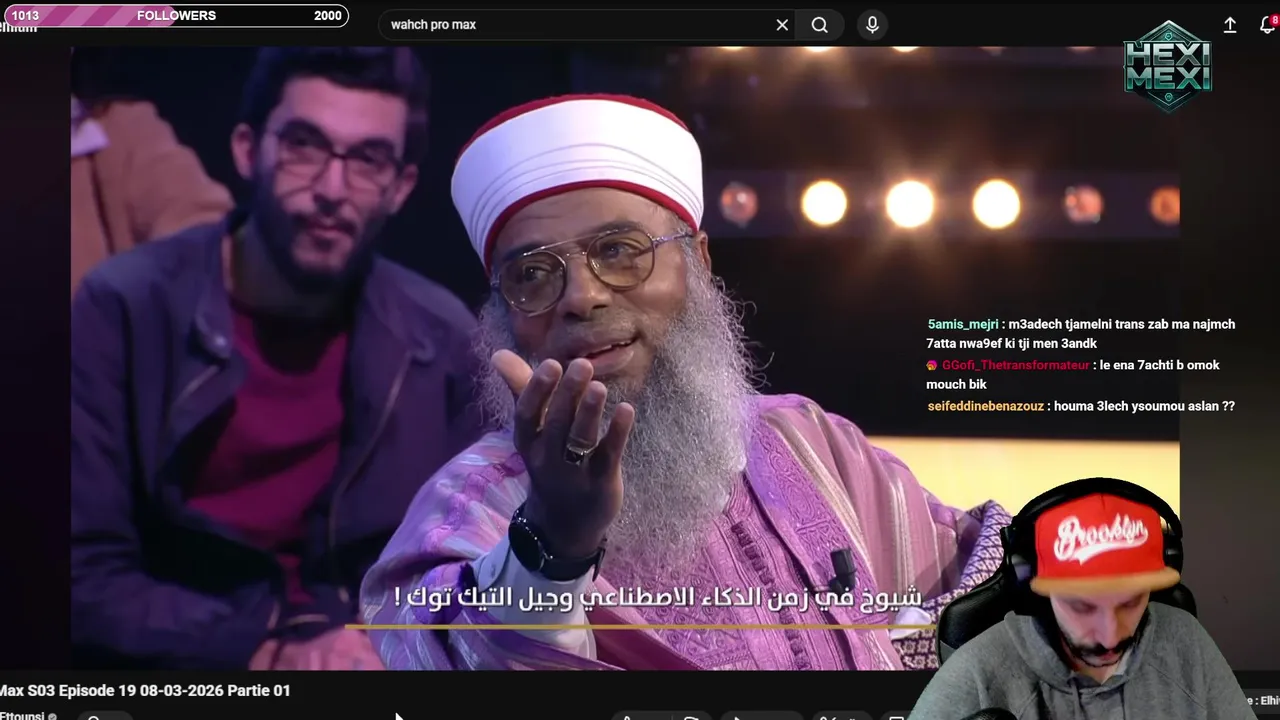Click the video title 'Max S03 Episode 19'

(x=145, y=691)
